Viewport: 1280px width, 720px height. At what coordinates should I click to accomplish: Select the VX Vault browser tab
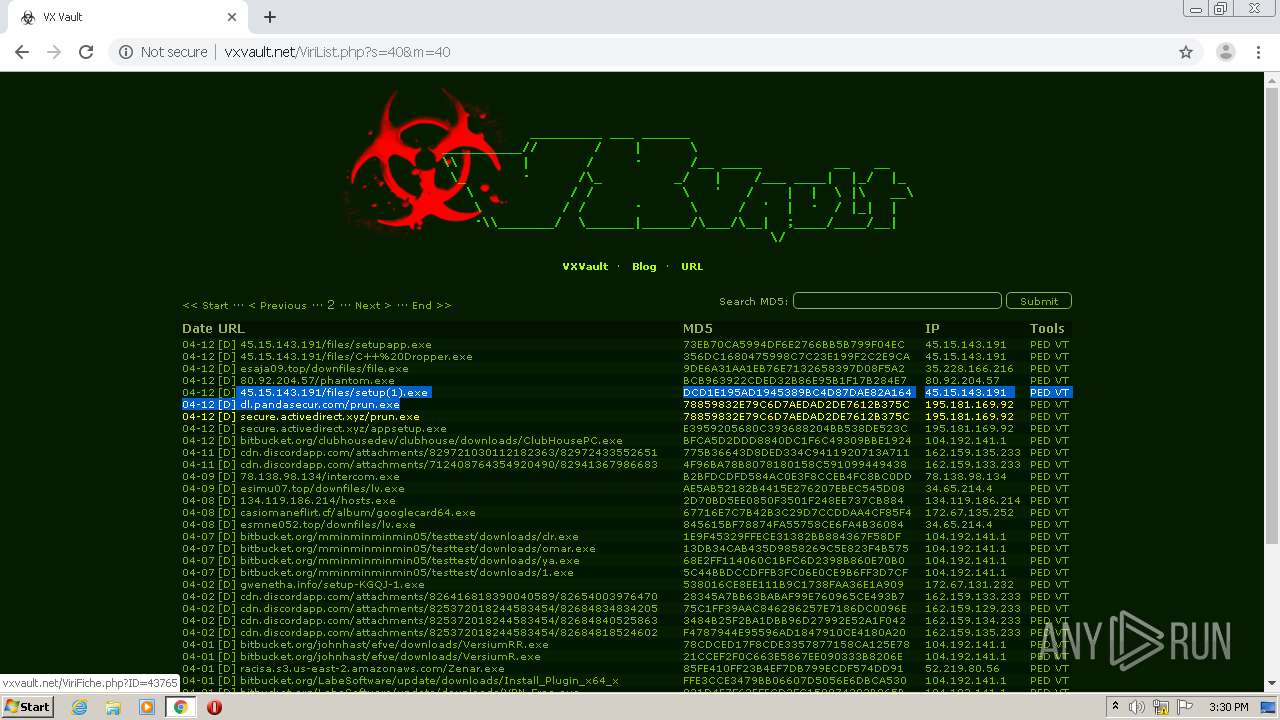129,17
